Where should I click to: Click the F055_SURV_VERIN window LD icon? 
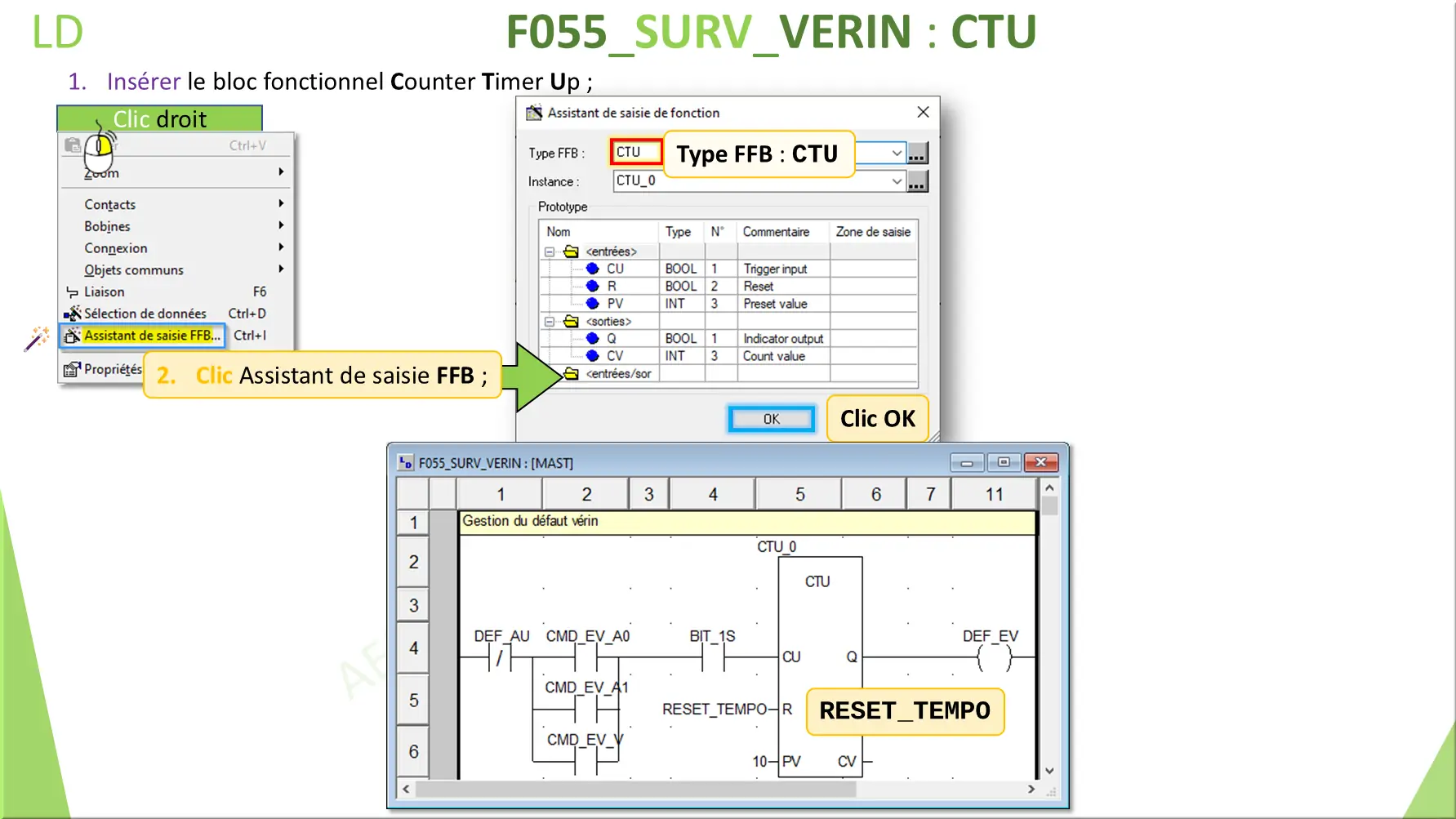click(404, 462)
